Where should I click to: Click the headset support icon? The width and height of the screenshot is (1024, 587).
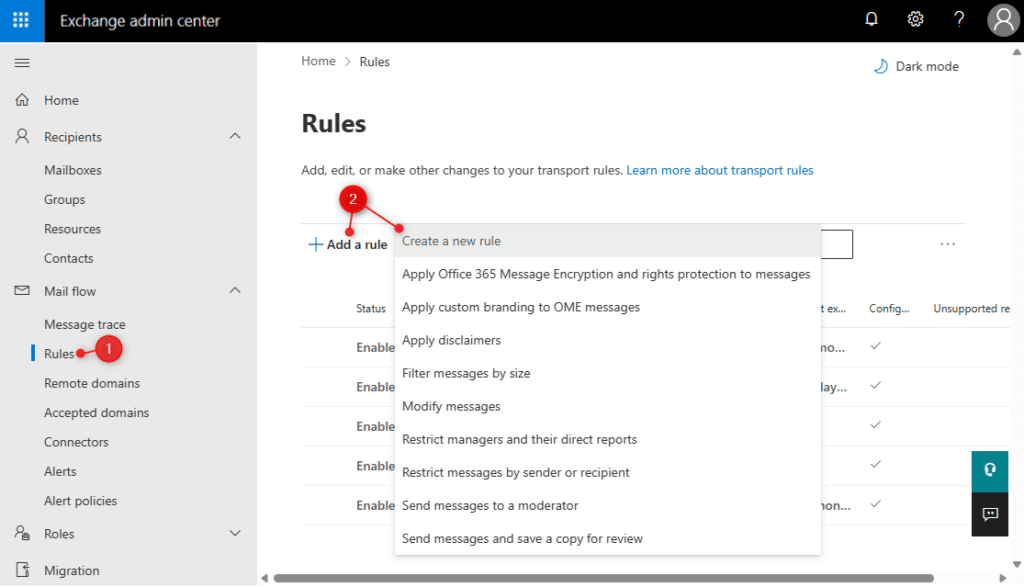(x=990, y=470)
